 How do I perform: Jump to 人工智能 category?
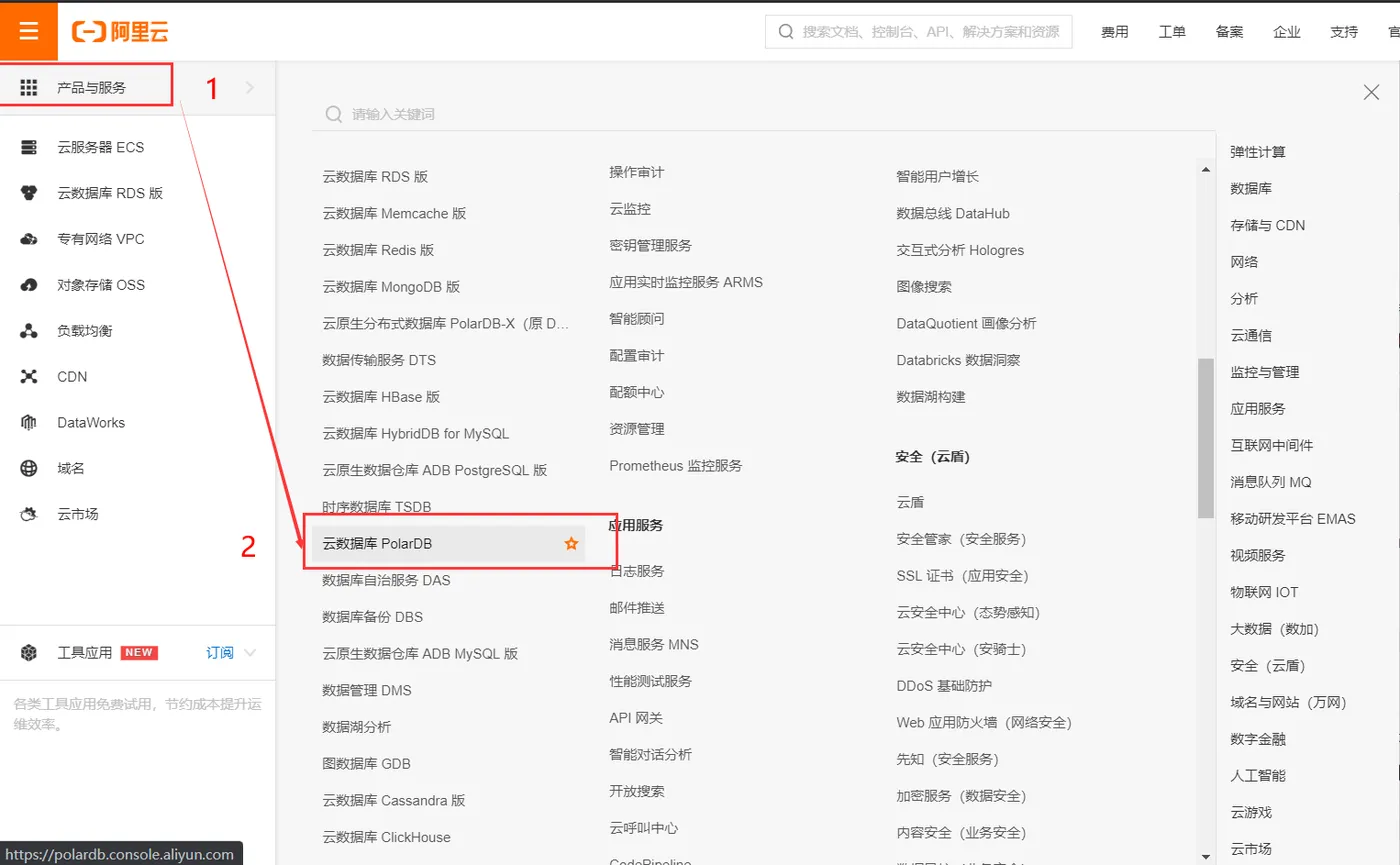[x=1258, y=775]
